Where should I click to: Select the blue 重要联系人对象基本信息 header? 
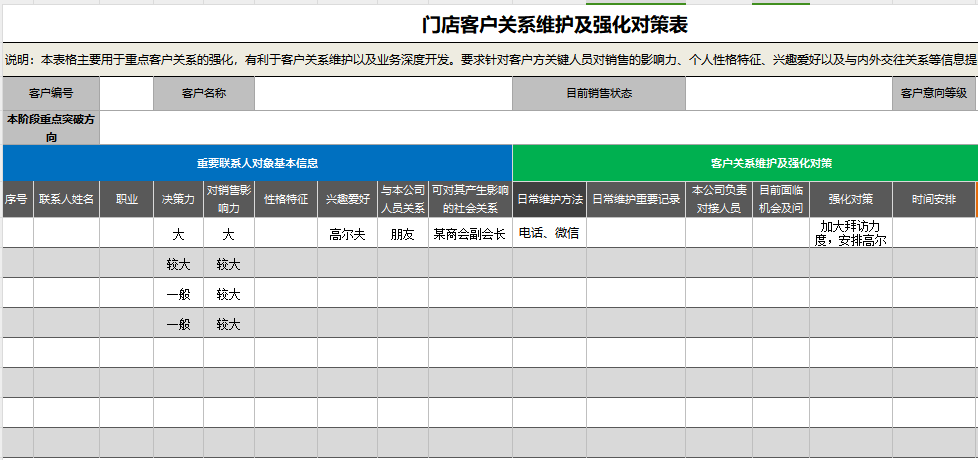[x=257, y=163]
